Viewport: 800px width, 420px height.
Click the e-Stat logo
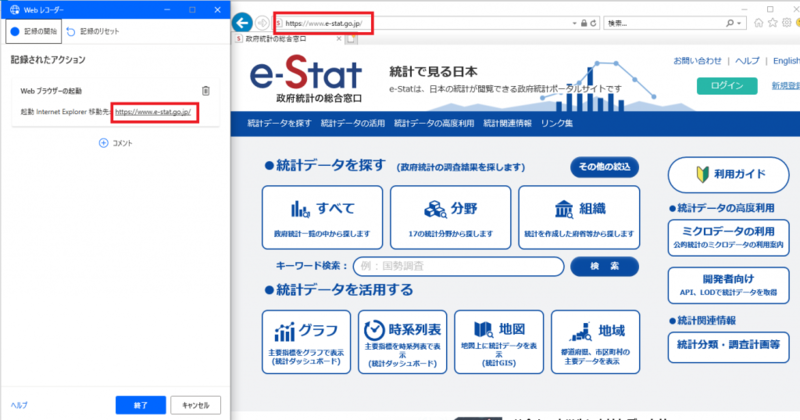coord(306,80)
